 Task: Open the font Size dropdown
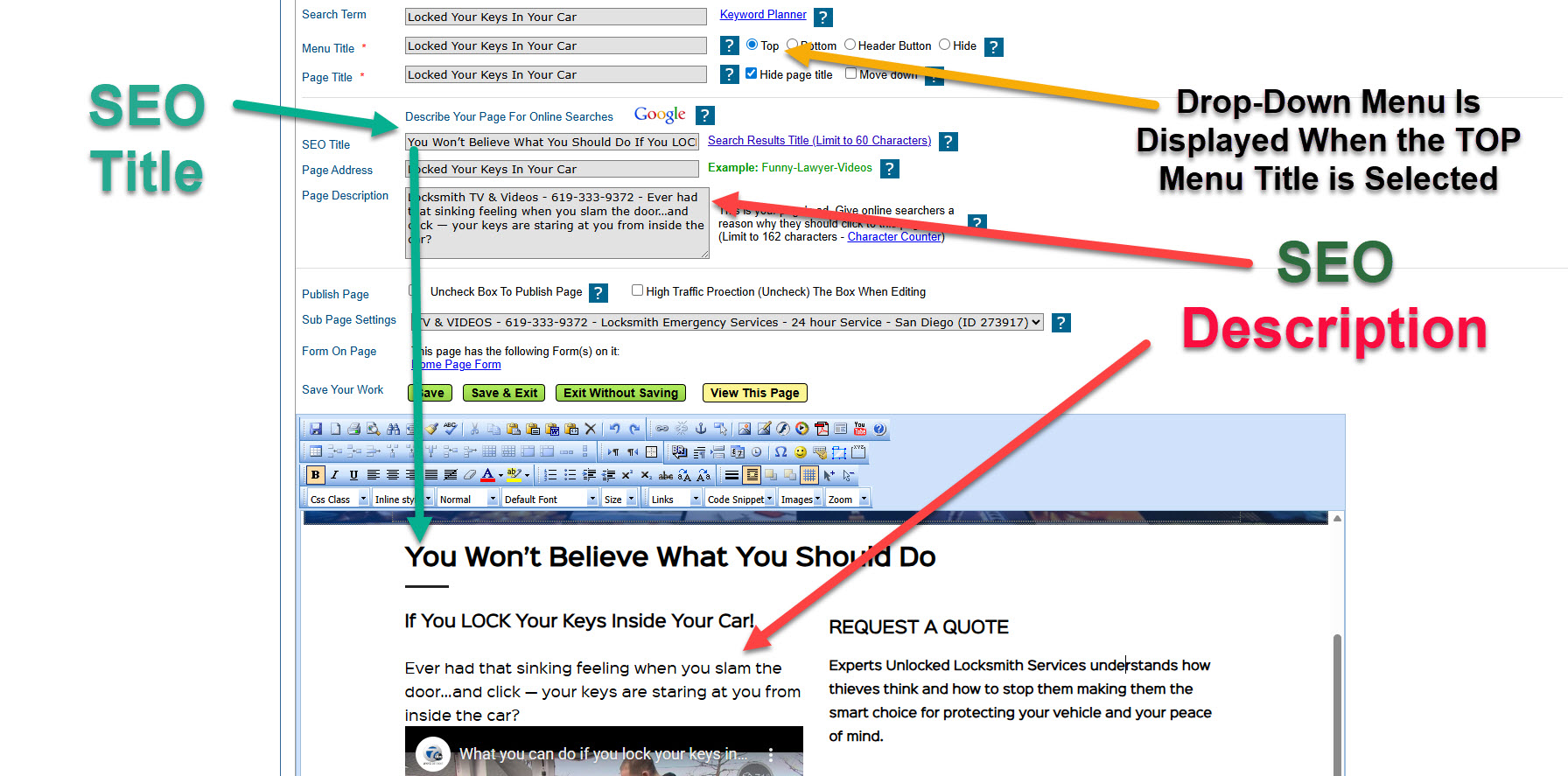pyautogui.click(x=619, y=499)
